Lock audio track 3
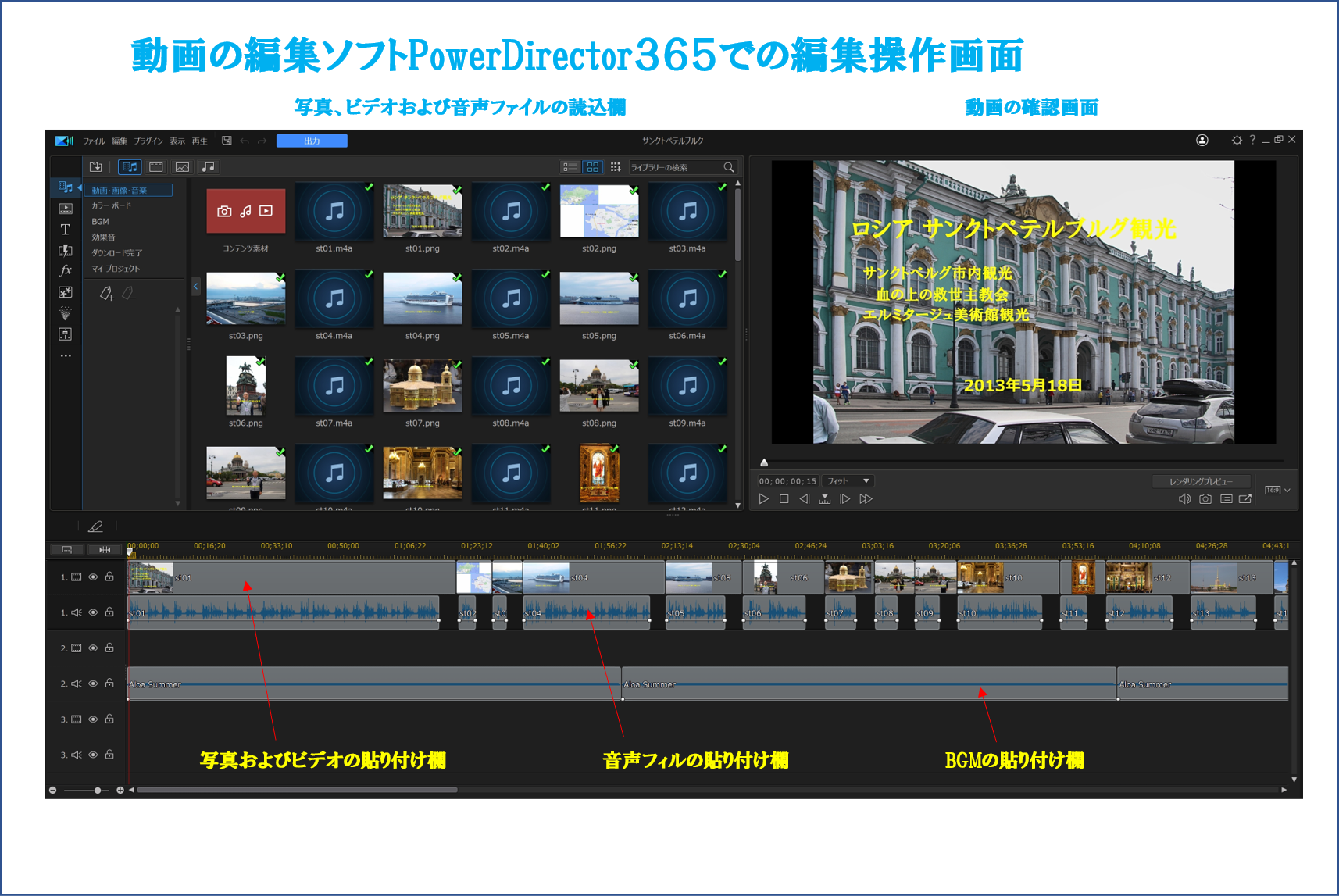Image resolution: width=1339 pixels, height=896 pixels. tap(109, 754)
